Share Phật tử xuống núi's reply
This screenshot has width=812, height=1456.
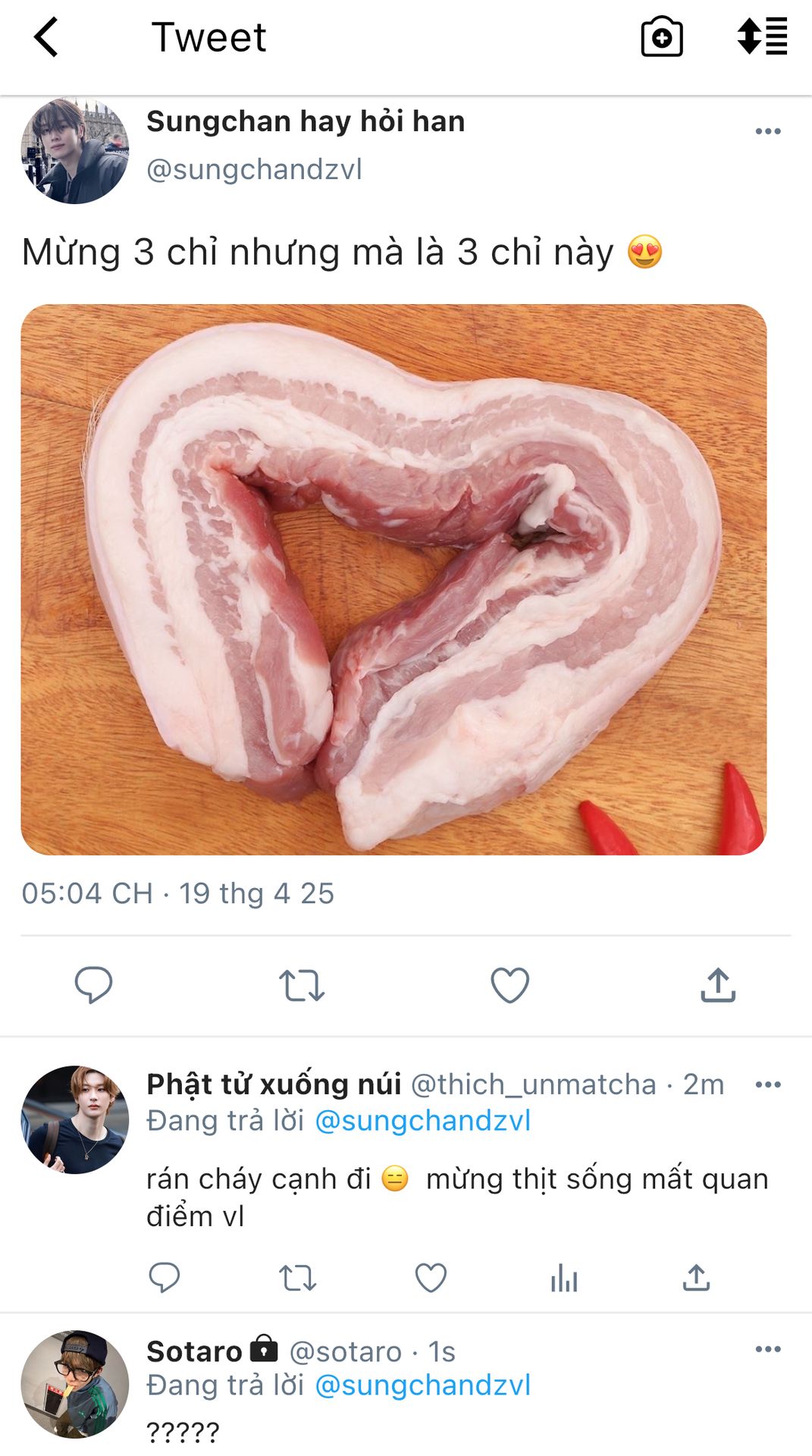click(x=696, y=1278)
